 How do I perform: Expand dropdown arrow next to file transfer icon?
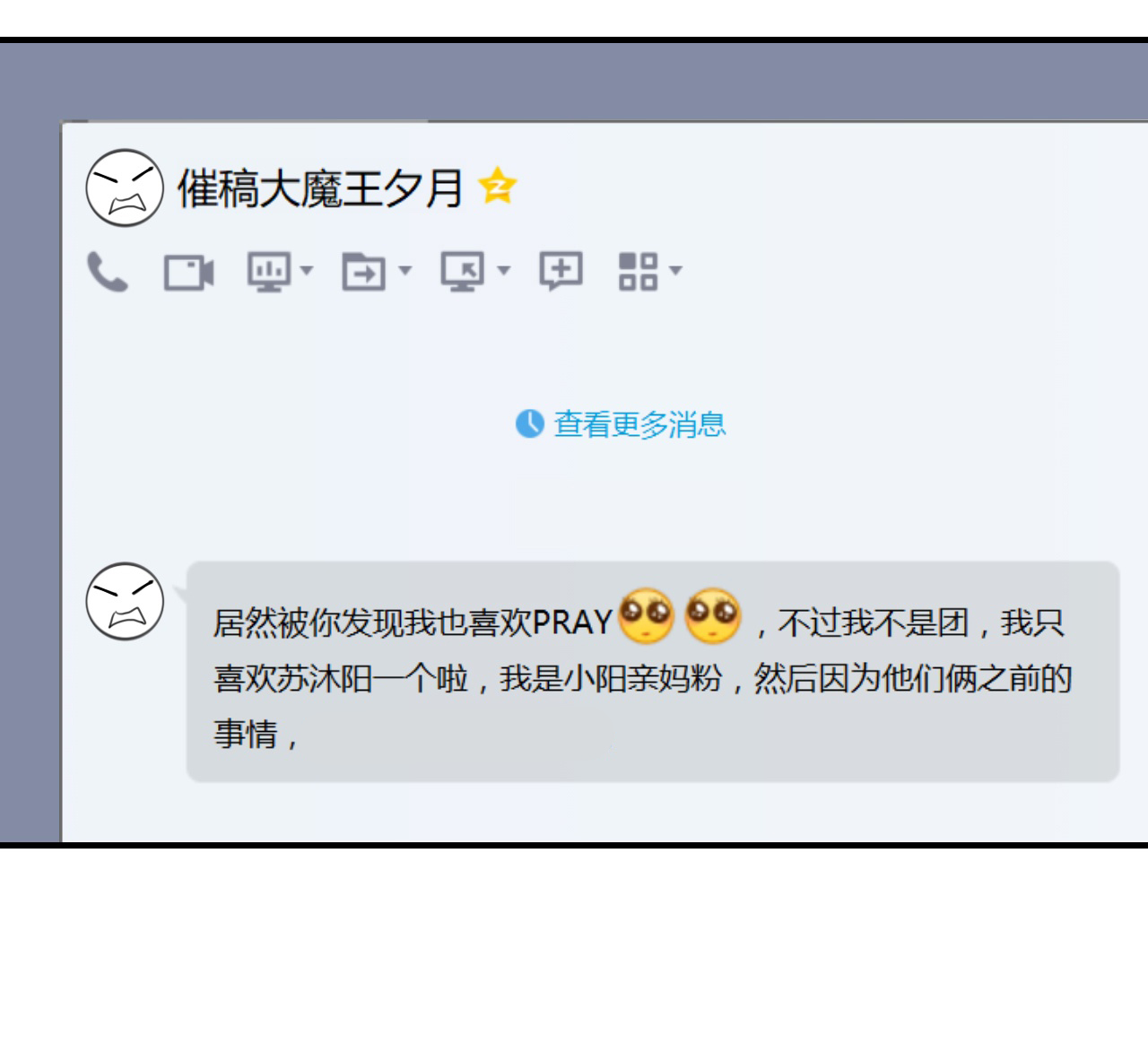pyautogui.click(x=404, y=270)
